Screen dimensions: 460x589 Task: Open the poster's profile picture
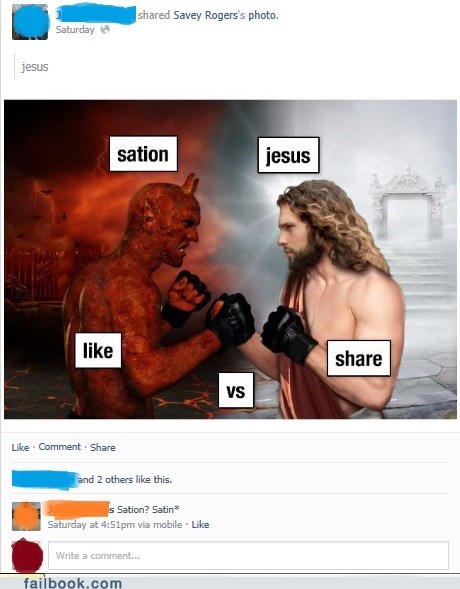click(x=30, y=22)
